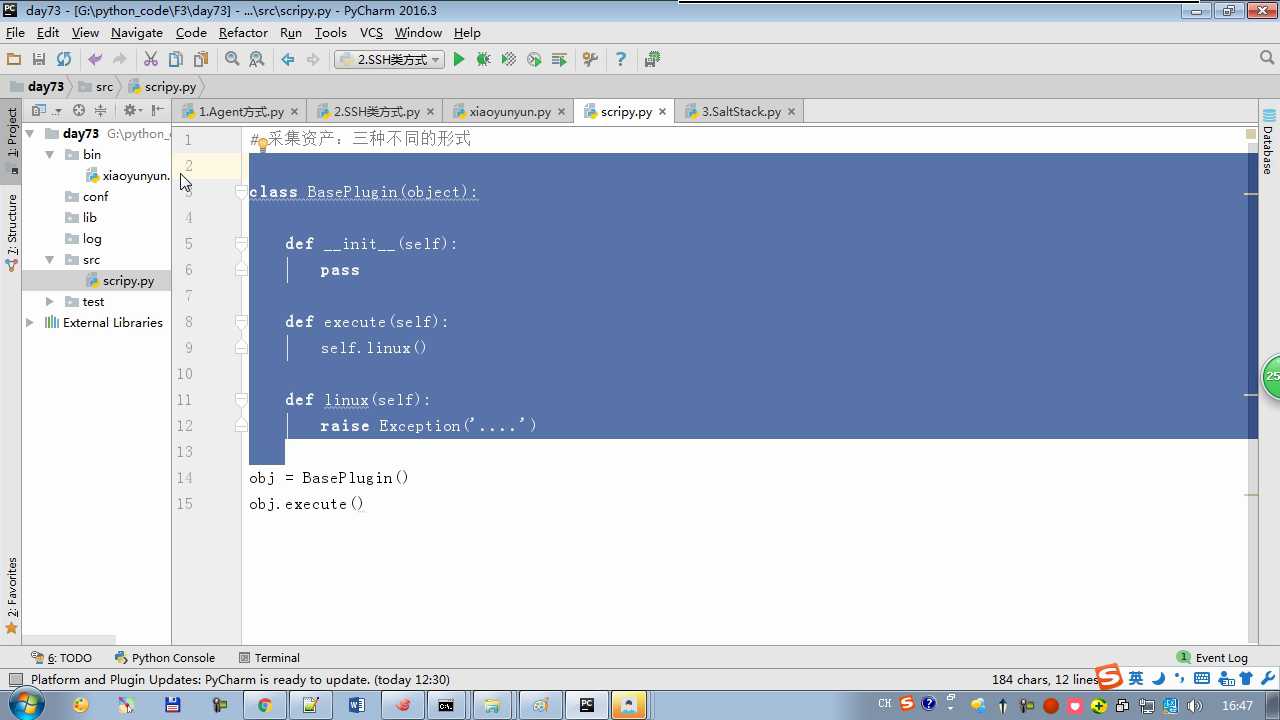The image size is (1280, 720).
Task: Synchronize project with the refresh icon
Action: point(64,60)
